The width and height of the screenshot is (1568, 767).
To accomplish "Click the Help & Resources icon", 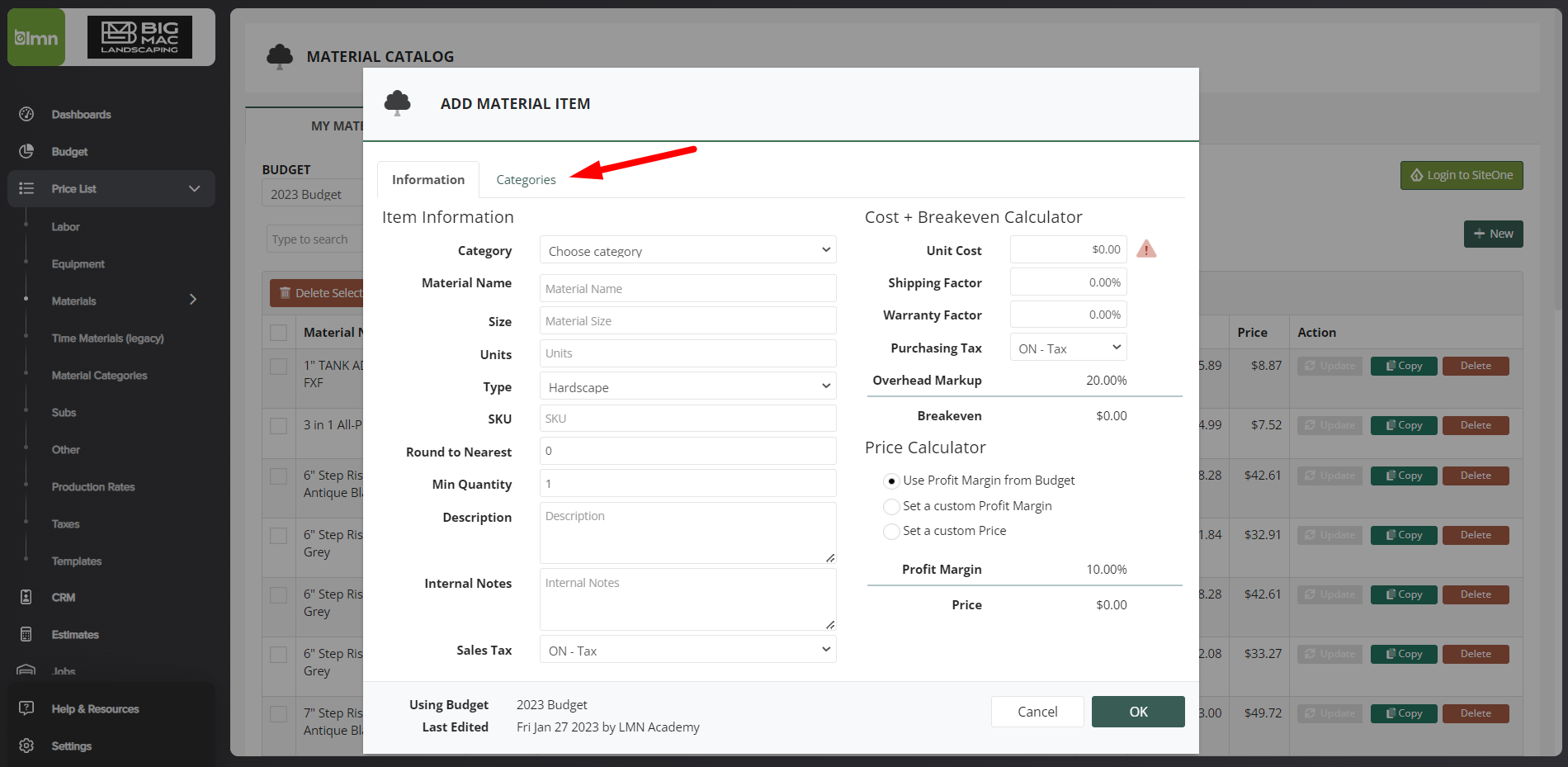I will click(x=26, y=708).
